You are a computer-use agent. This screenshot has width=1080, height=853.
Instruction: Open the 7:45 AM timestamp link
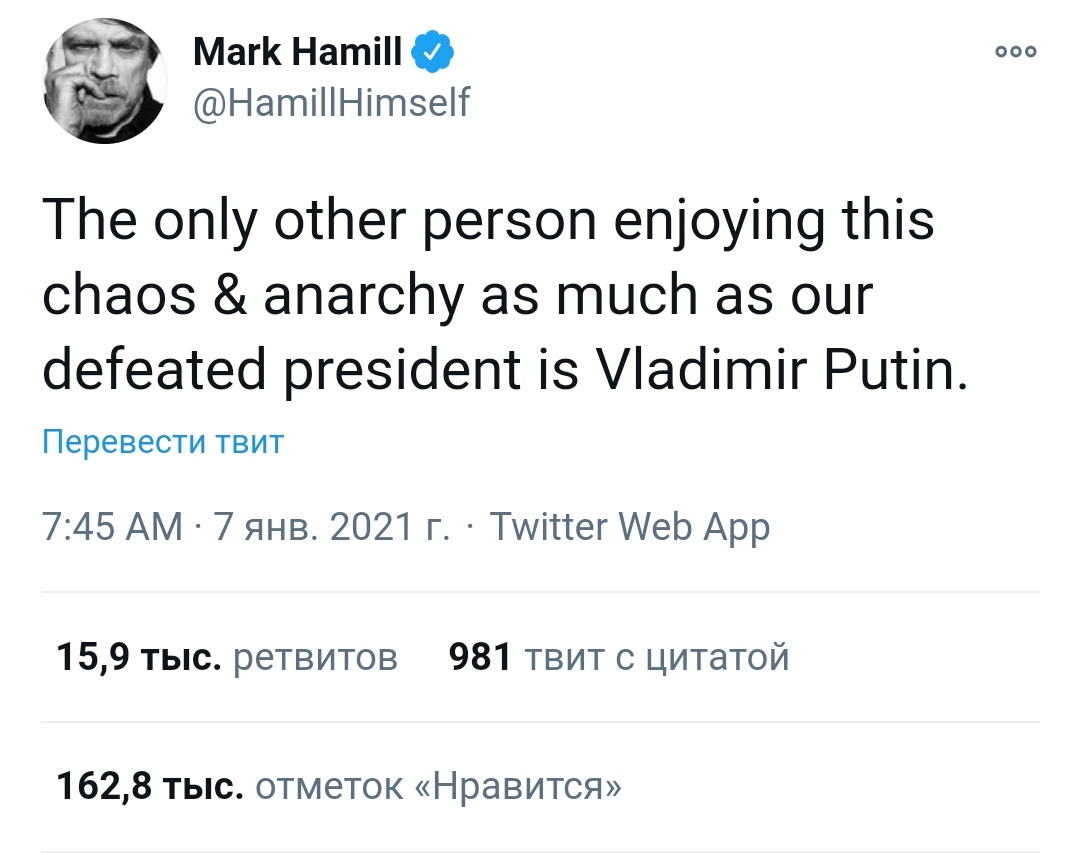[x=112, y=527]
